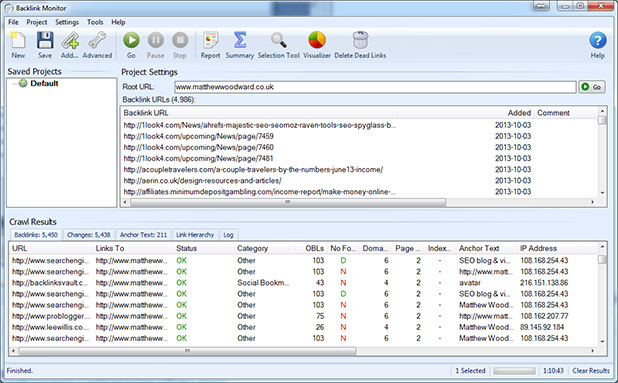Screen dimensions: 618x383
Task: Select the www.leewillis.co crawl result row
Action: coord(303,327)
